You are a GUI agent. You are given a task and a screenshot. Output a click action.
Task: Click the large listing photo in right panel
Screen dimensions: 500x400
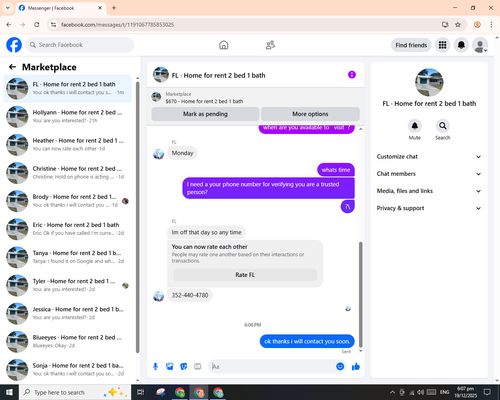429,82
